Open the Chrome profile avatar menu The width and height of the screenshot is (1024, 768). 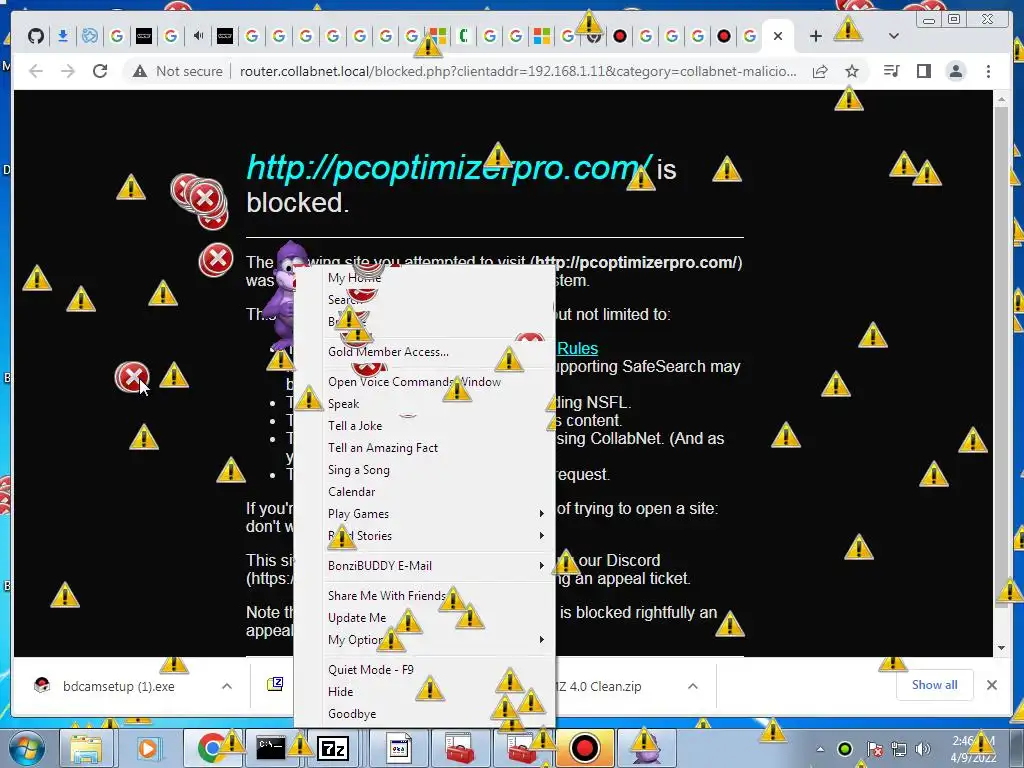[x=955, y=71]
